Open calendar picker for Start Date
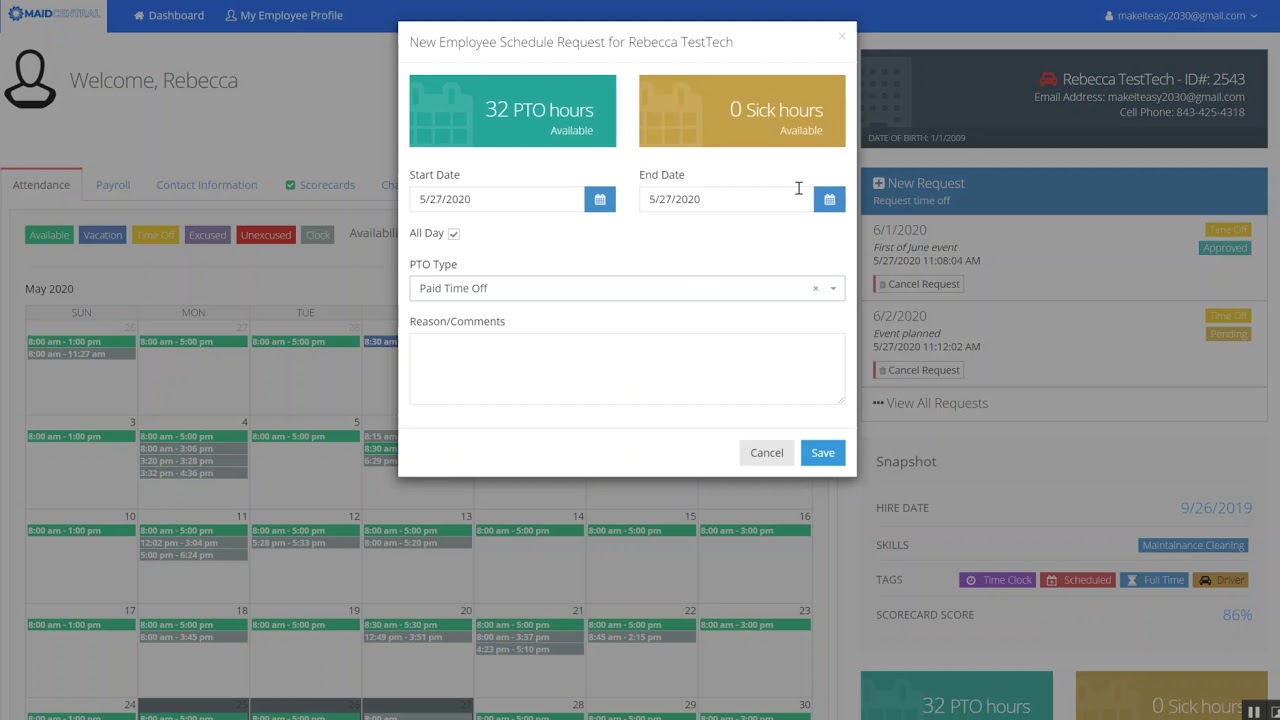 (600, 199)
